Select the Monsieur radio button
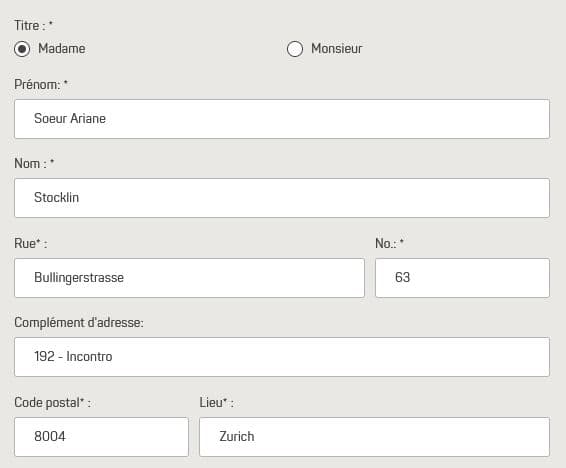566x468 pixels. coord(295,49)
